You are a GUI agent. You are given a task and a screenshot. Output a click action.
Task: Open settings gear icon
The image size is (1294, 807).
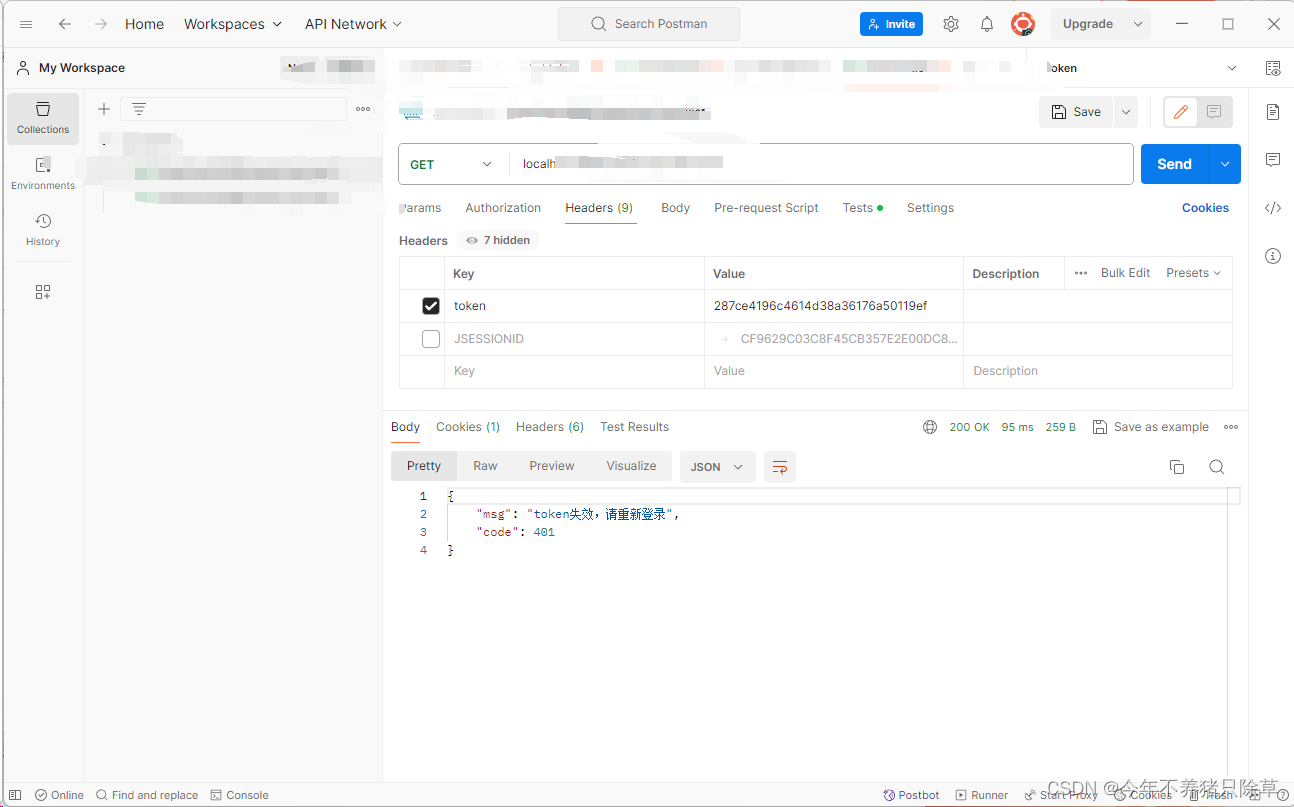pos(951,24)
